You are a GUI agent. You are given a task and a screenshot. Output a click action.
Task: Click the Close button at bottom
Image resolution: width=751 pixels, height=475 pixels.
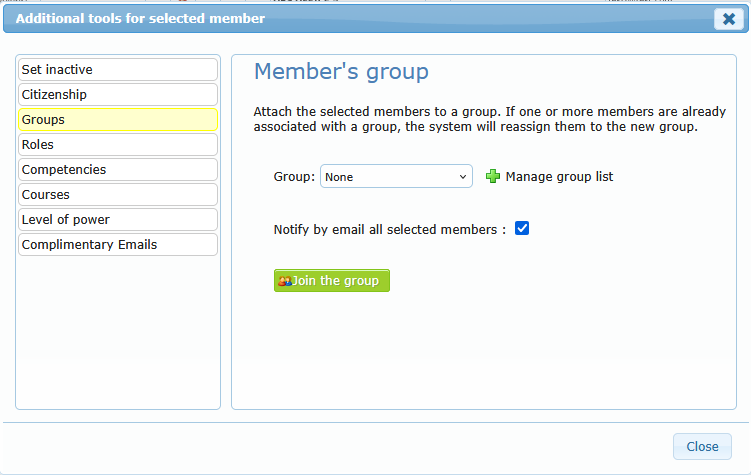(702, 447)
